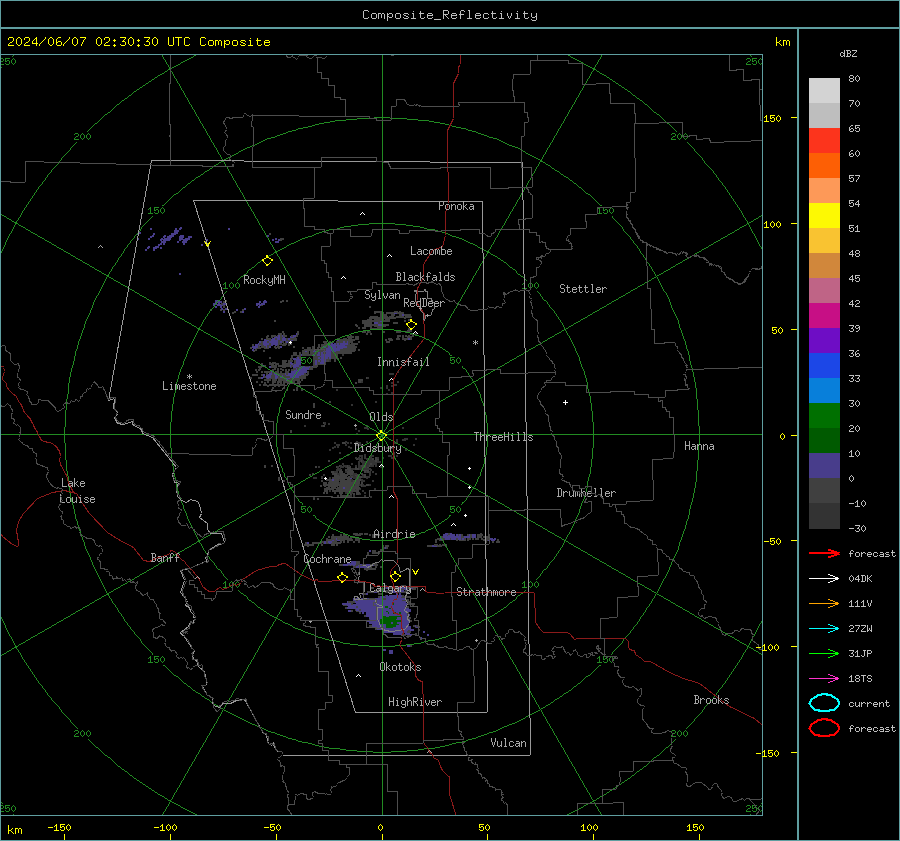Click the -150 tick on the bottom axis

tap(59, 827)
